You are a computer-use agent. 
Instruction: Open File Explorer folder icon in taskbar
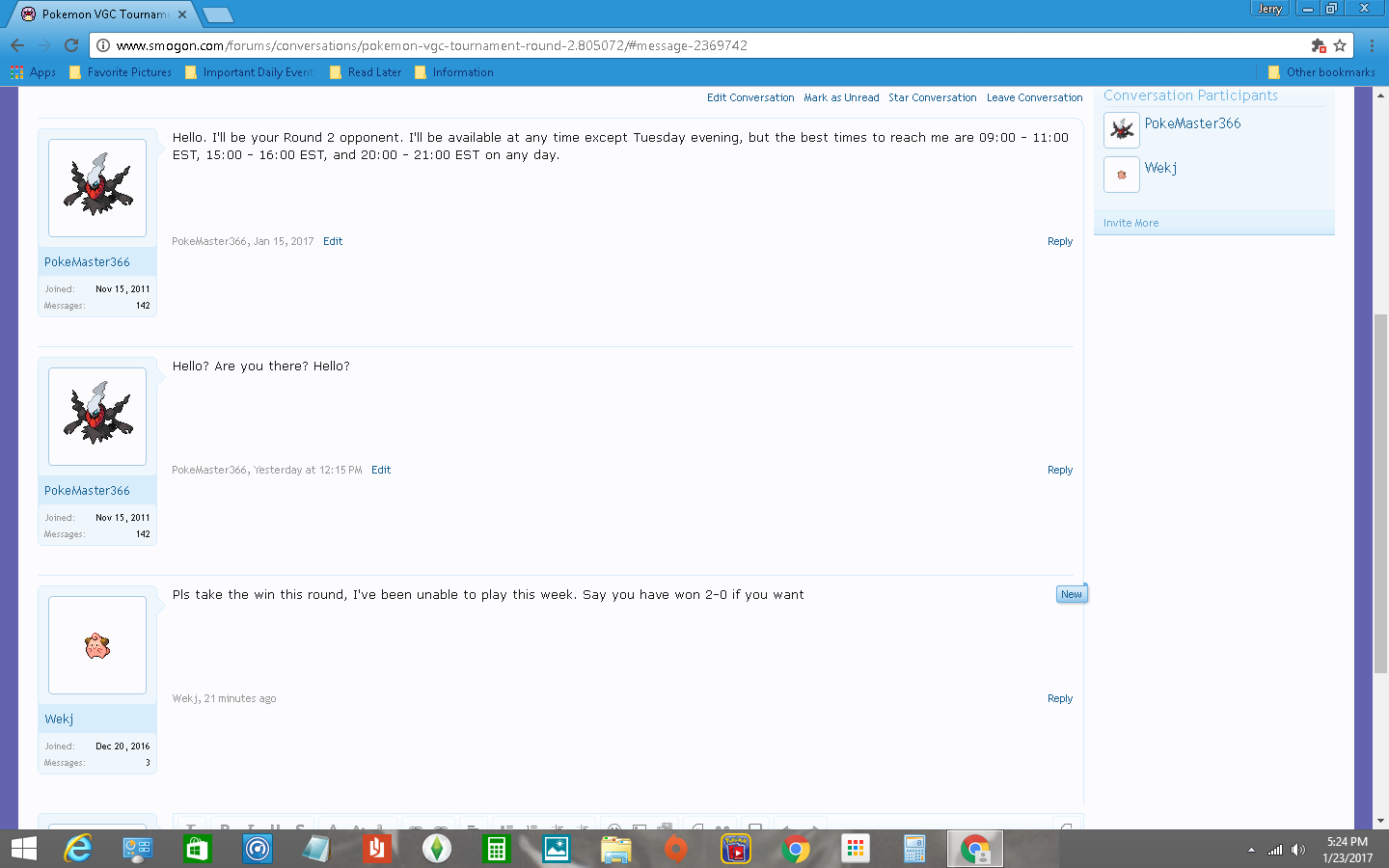(615, 849)
